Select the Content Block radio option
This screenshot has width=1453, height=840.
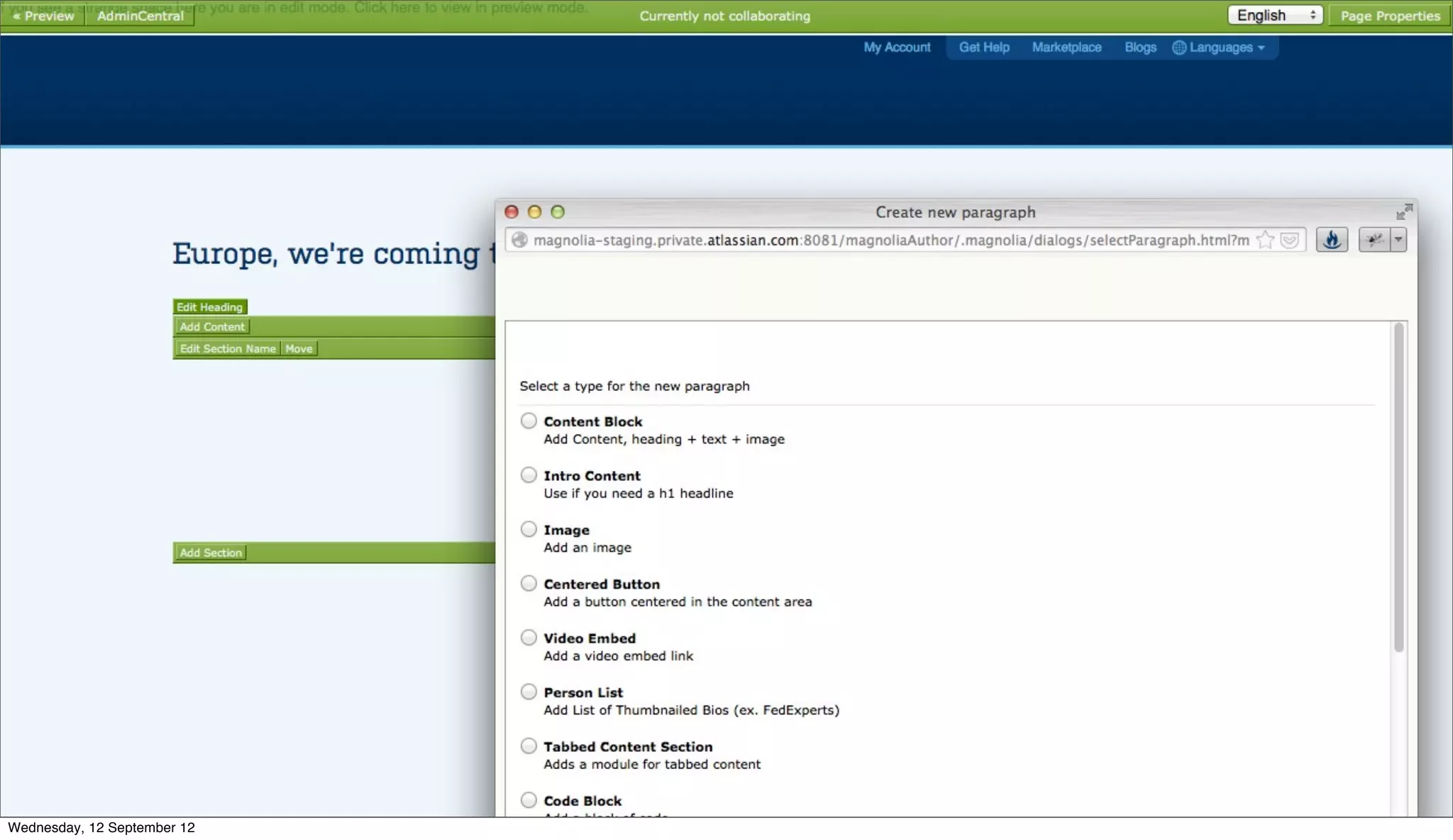point(529,421)
